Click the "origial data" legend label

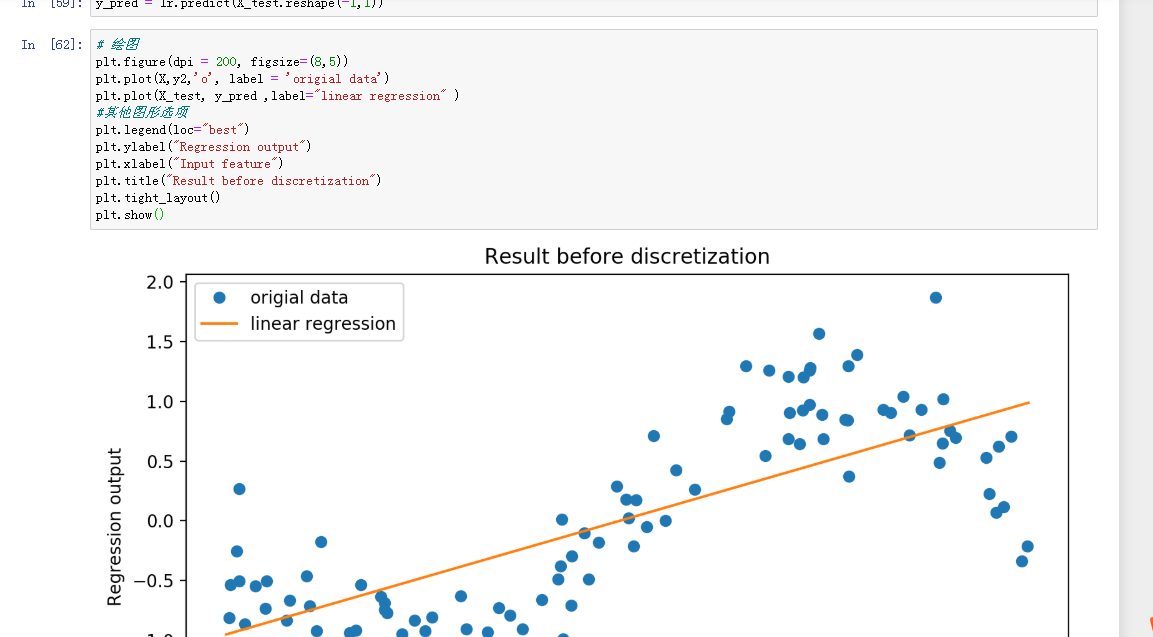(x=299, y=298)
